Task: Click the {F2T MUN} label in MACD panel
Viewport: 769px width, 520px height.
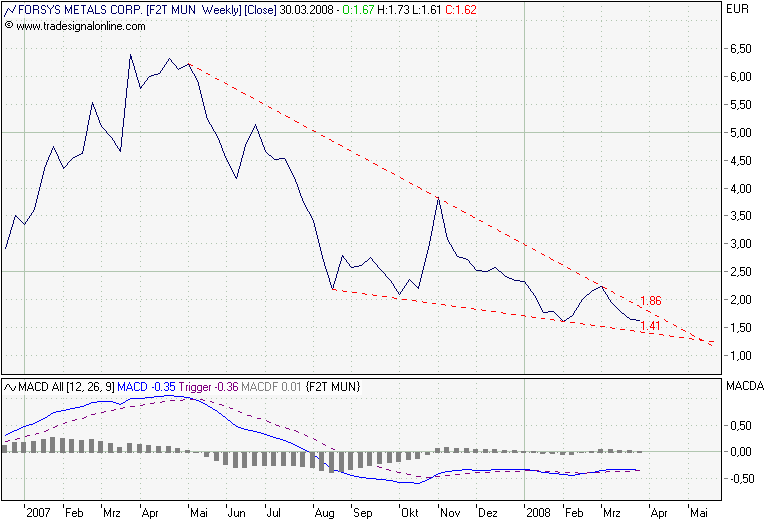Action: point(333,387)
